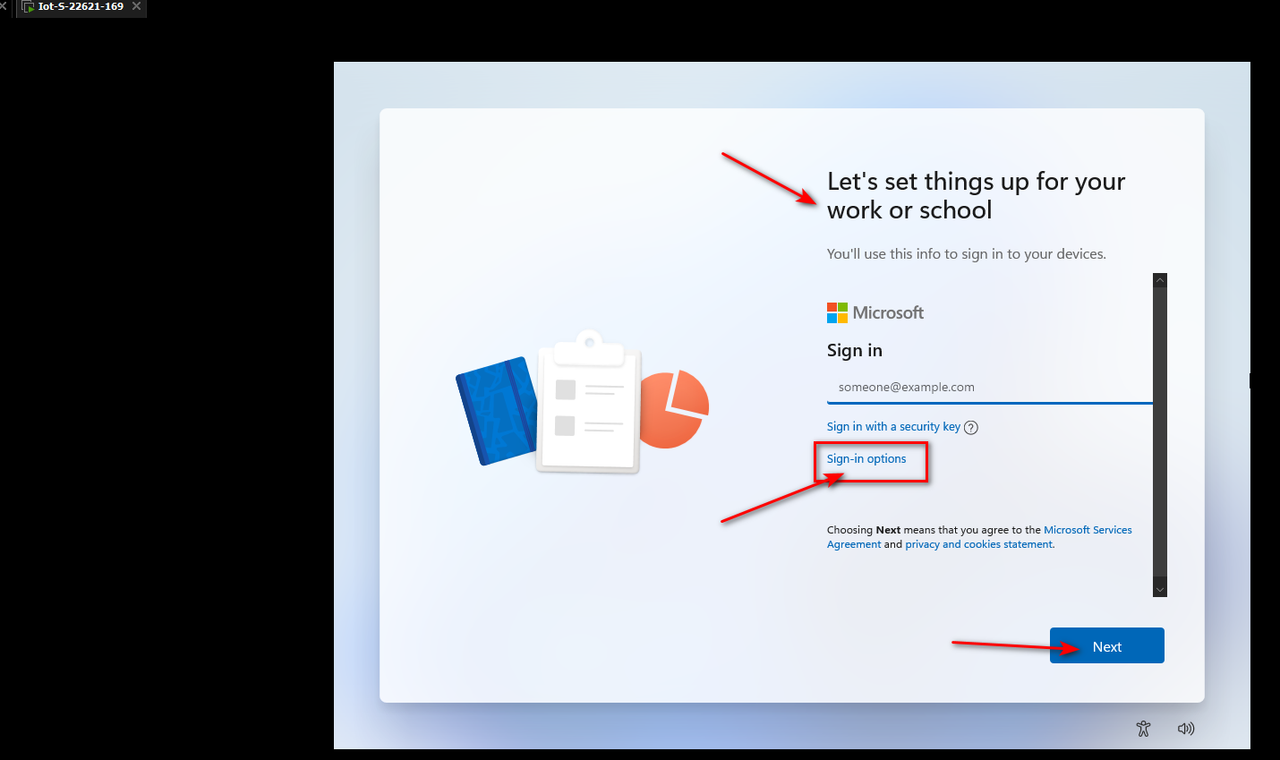Screen dimensions: 1280x760
Task: Click scrollbar up arrow in sign-in pane
Action: point(1160,281)
